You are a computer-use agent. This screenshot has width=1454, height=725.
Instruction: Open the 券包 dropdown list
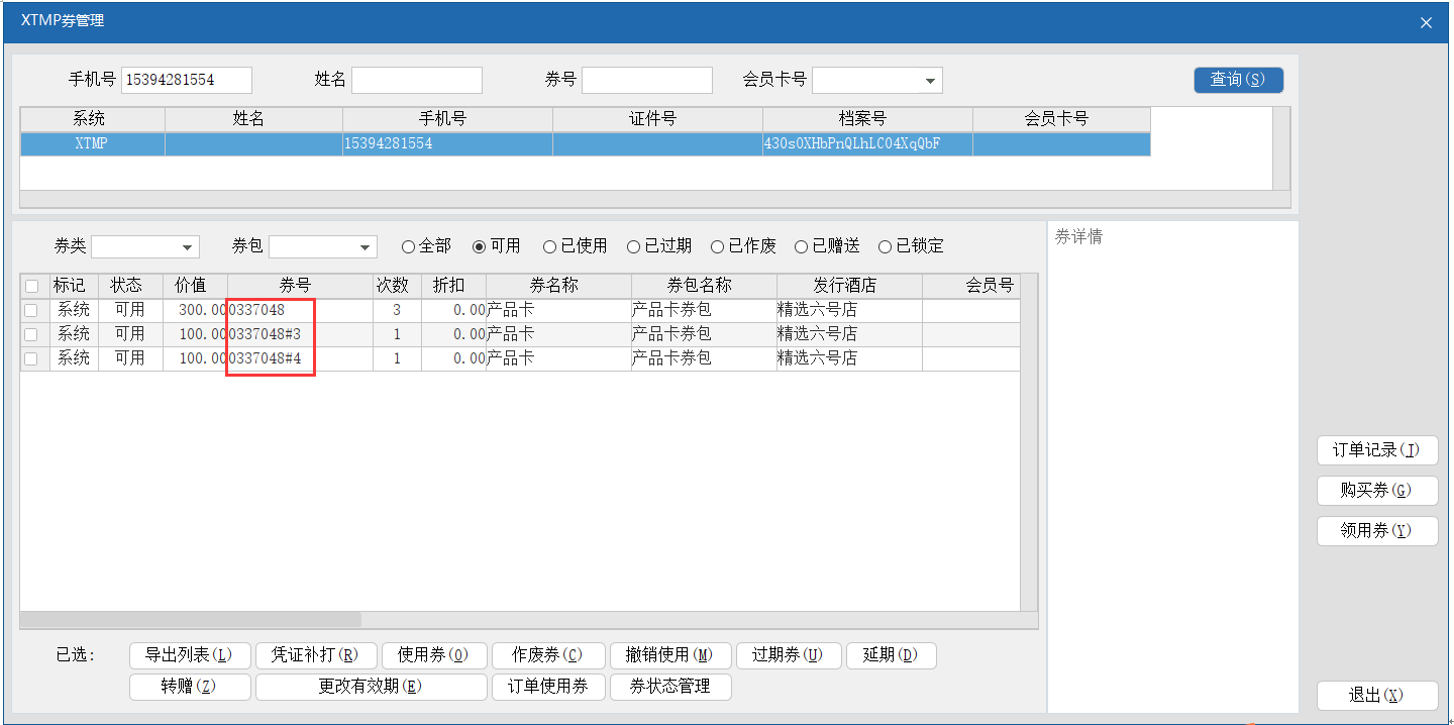[x=365, y=247]
